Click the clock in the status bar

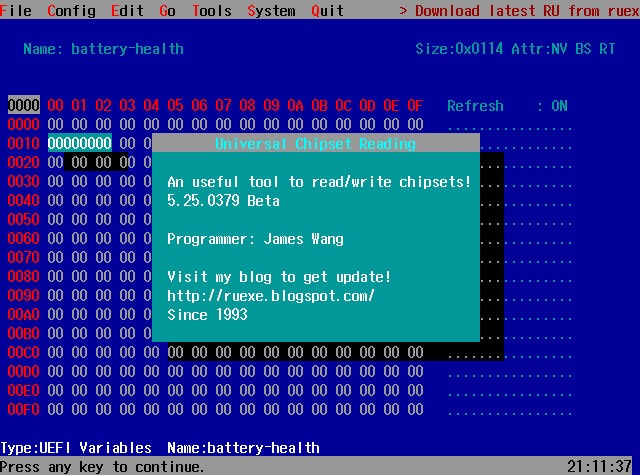[x=599, y=466]
